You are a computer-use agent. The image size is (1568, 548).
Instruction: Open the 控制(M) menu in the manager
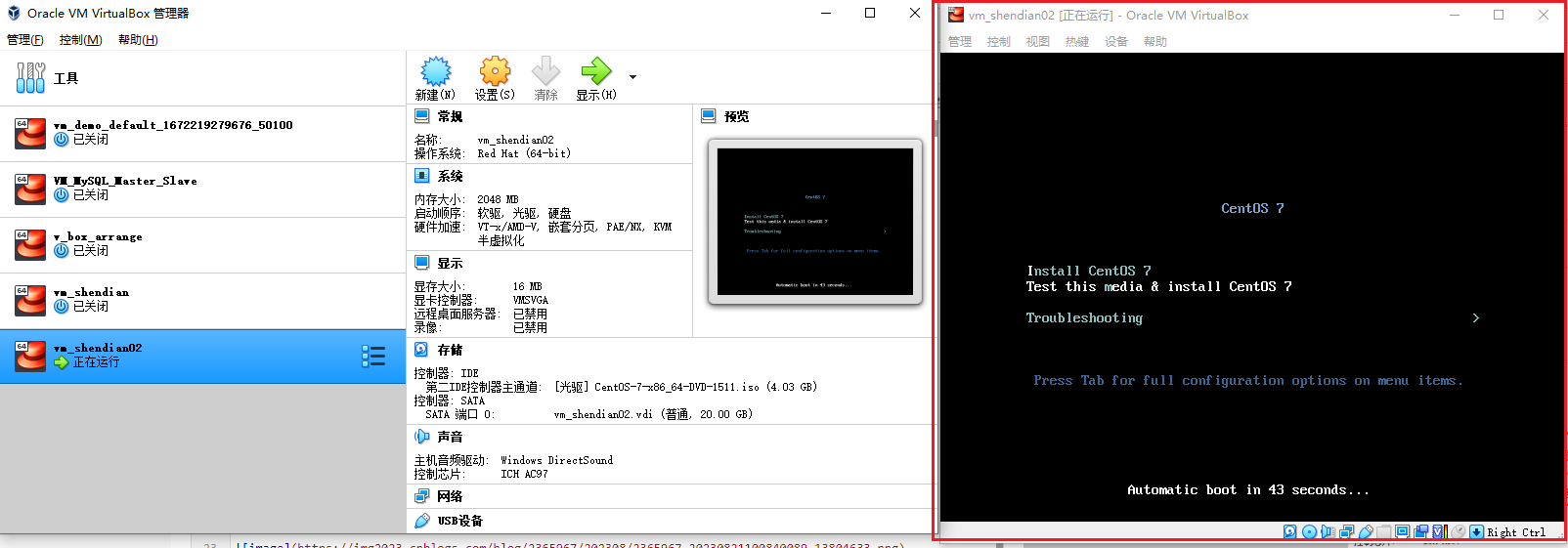tap(80, 40)
